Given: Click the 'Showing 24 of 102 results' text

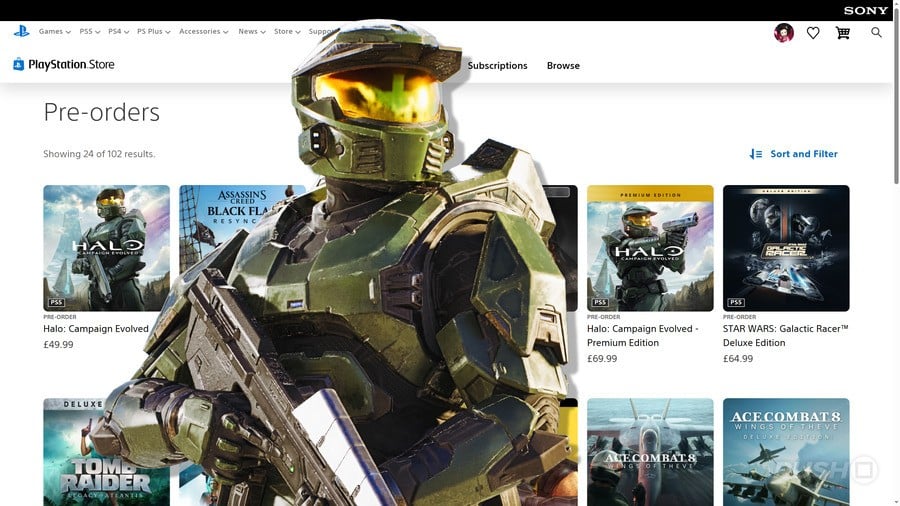Looking at the screenshot, I should [x=99, y=154].
